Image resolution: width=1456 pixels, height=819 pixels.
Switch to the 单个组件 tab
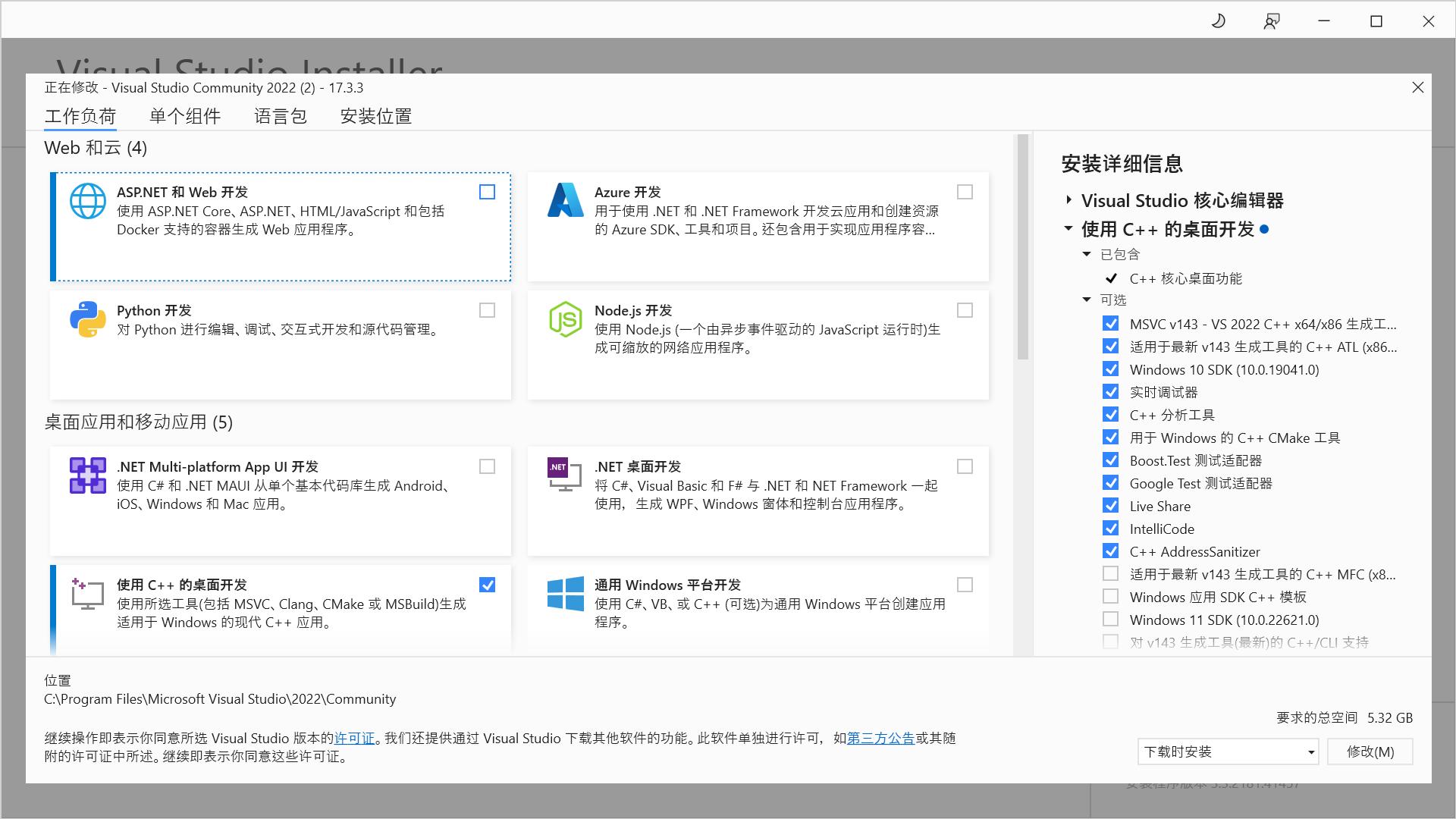[x=184, y=116]
